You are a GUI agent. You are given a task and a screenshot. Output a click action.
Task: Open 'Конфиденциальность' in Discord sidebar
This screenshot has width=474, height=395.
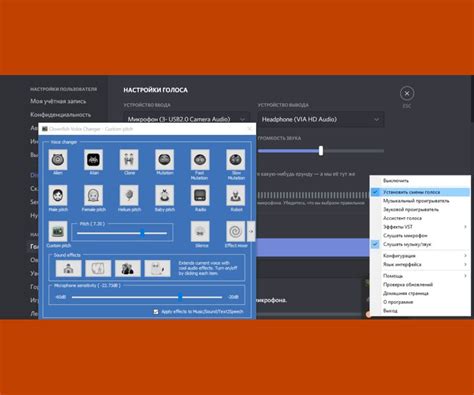point(61,115)
